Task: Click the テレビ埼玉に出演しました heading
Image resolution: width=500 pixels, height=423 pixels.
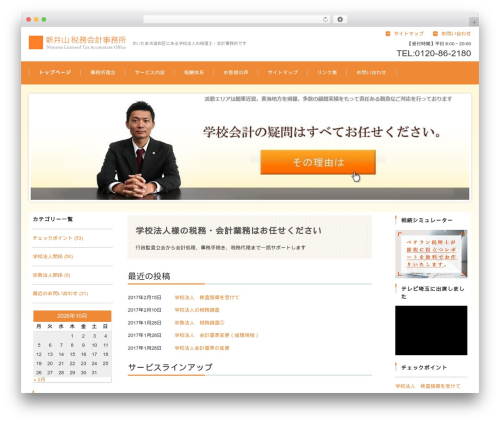Action: (433, 292)
